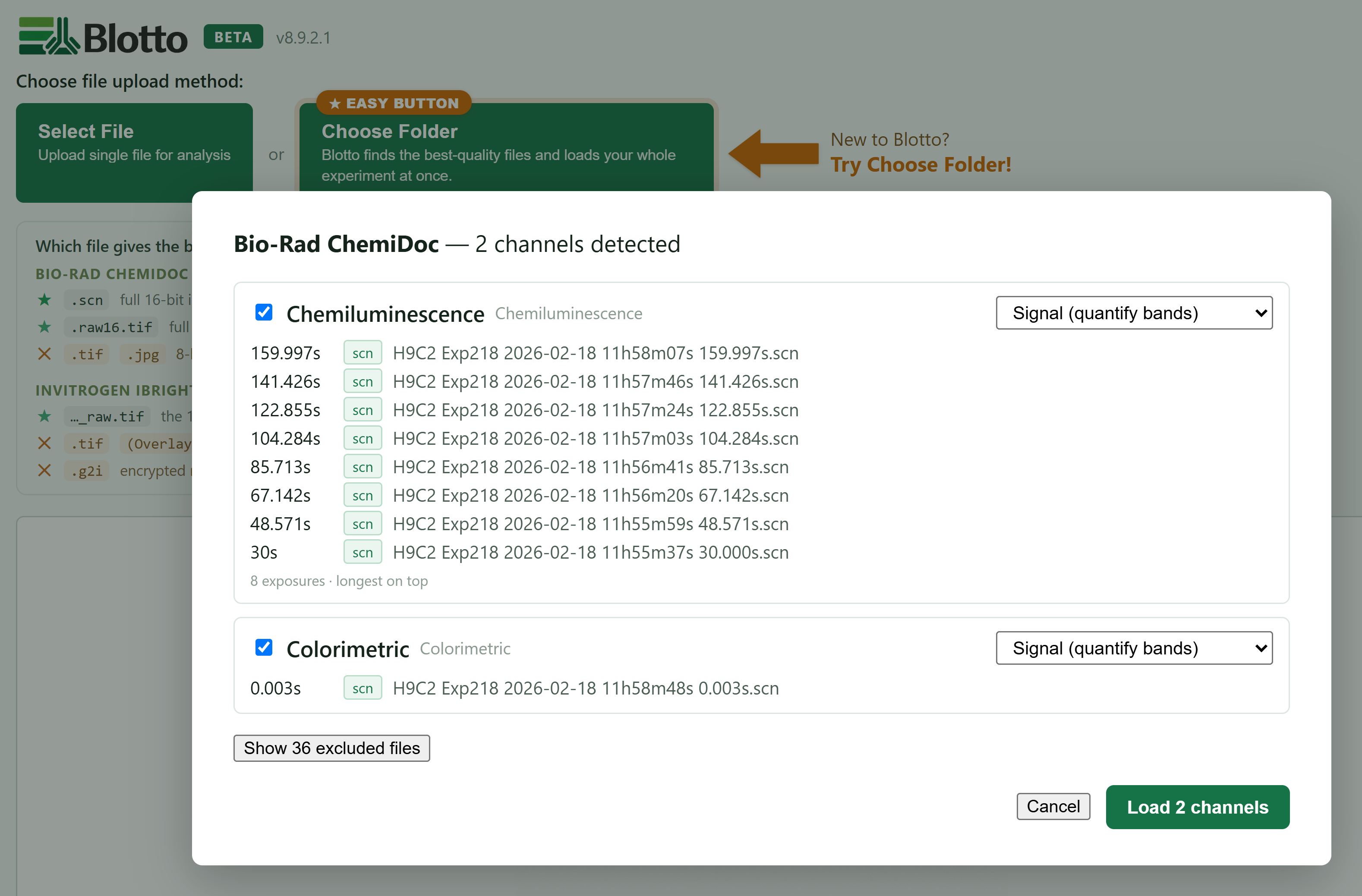This screenshot has height=896, width=1362.
Task: Click the scn badge for 159.997s exposure
Action: 362,353
